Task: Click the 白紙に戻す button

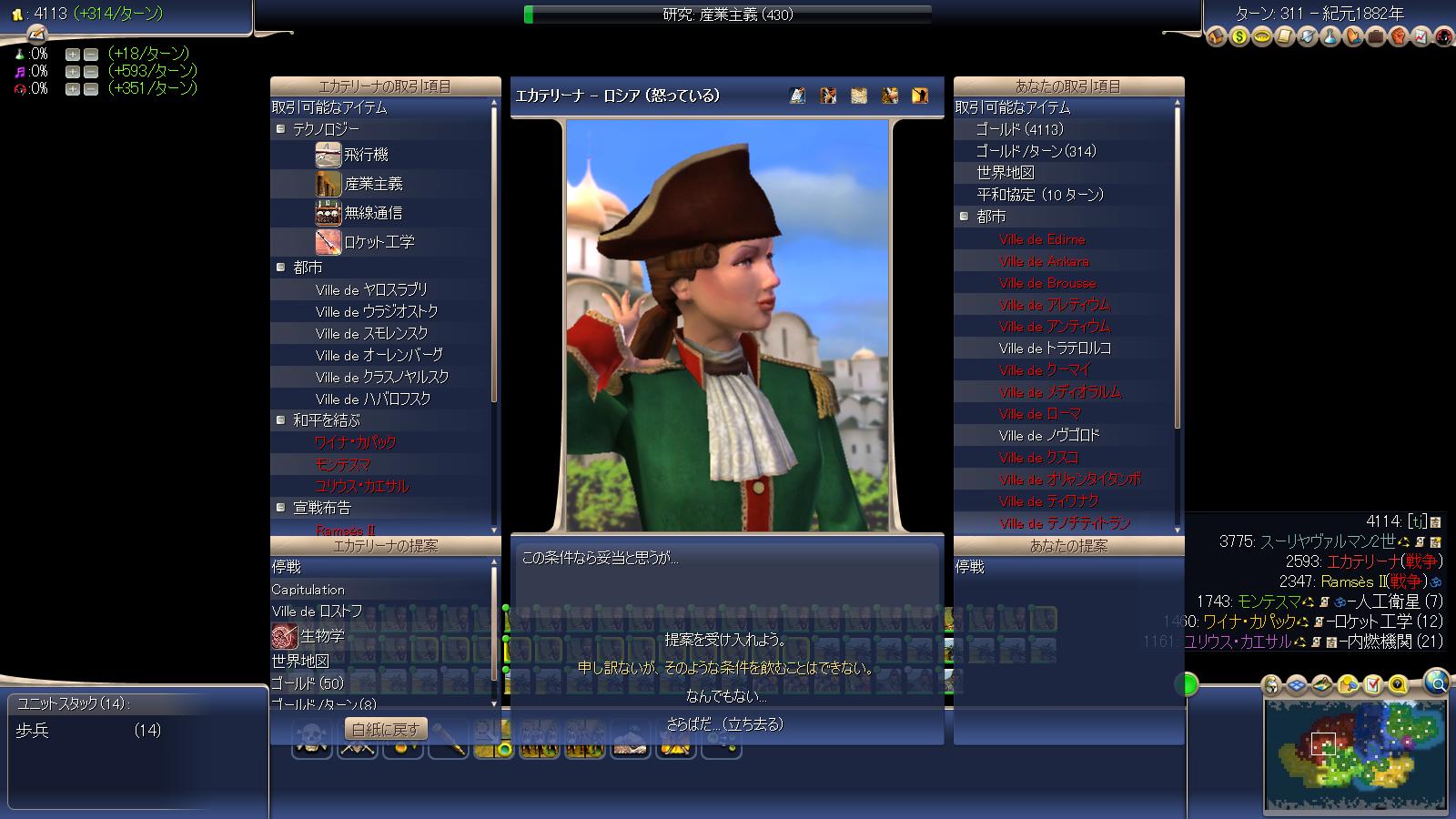Action: click(386, 729)
